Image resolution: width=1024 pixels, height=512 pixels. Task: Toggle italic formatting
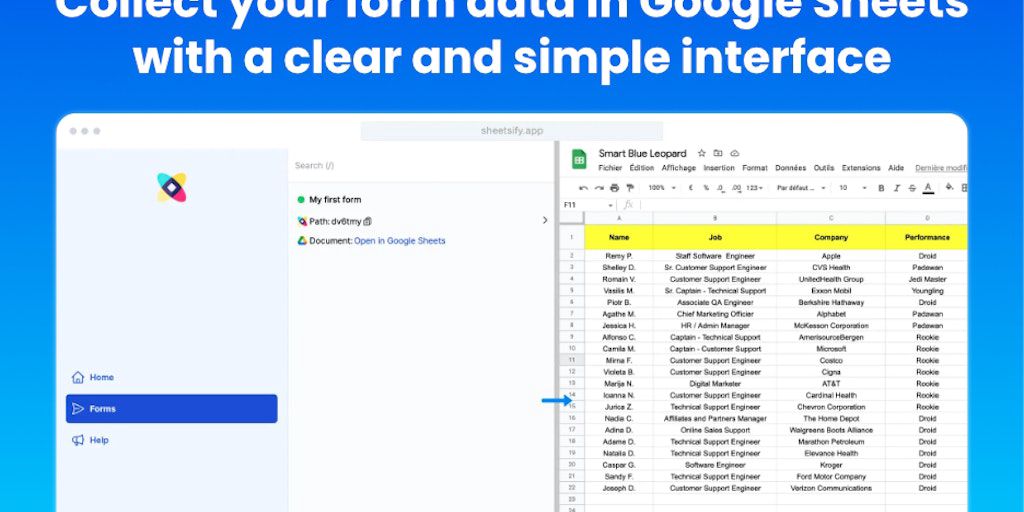coord(897,188)
